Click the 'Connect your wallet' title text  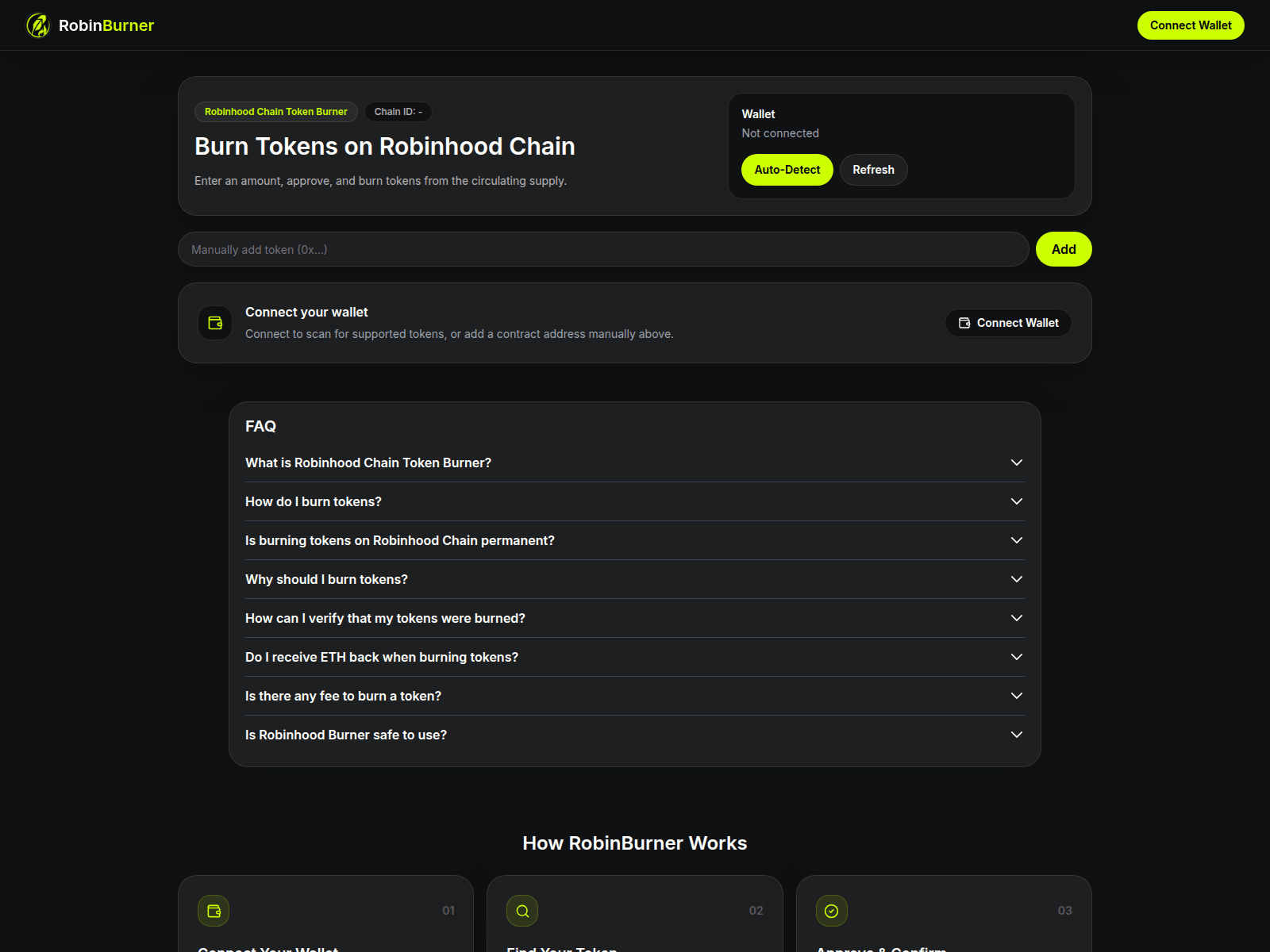[306, 312]
